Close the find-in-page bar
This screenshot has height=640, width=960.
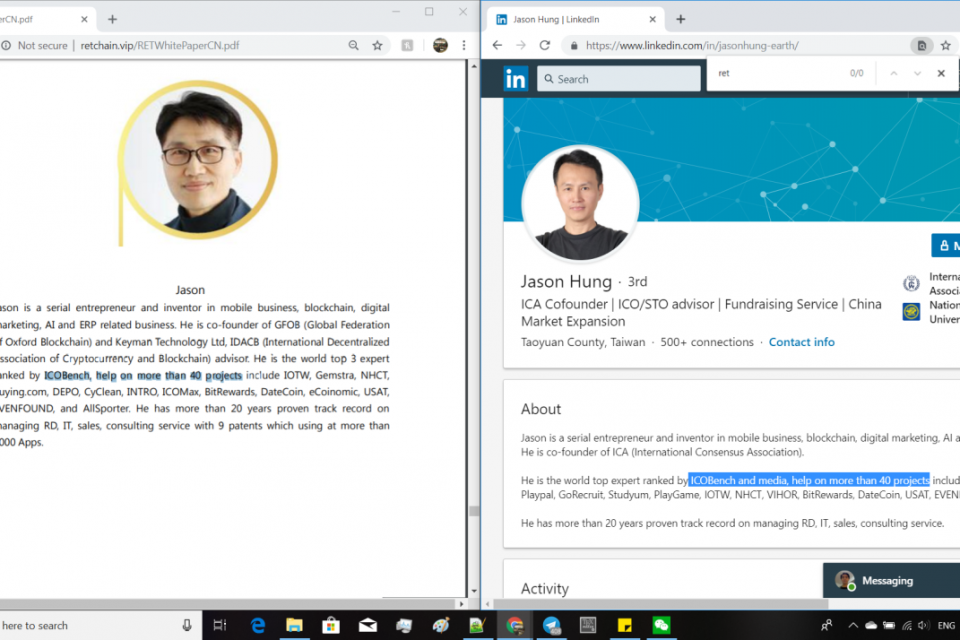[x=941, y=73]
